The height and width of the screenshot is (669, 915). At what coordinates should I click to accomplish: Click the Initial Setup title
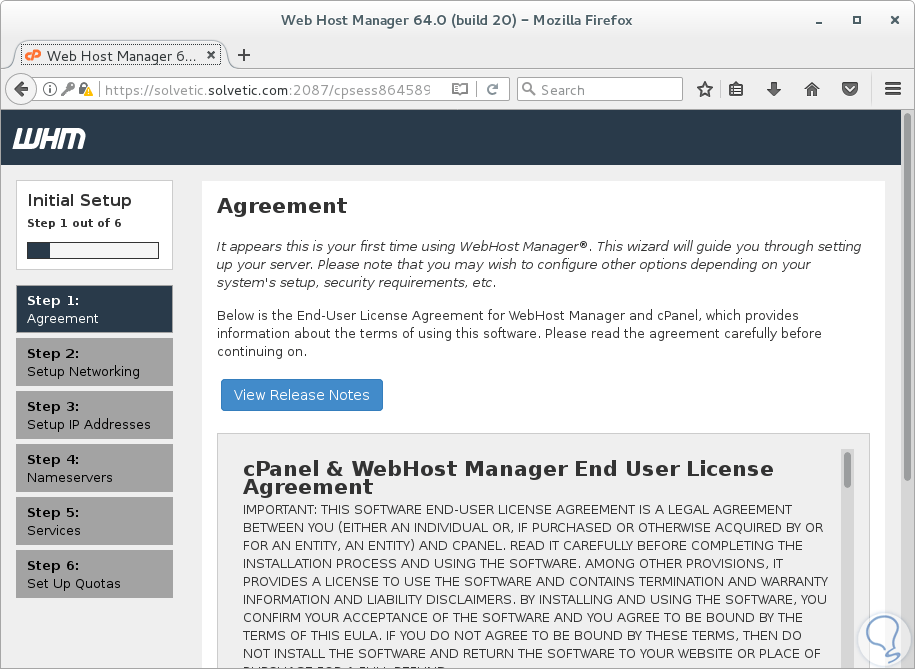(79, 200)
